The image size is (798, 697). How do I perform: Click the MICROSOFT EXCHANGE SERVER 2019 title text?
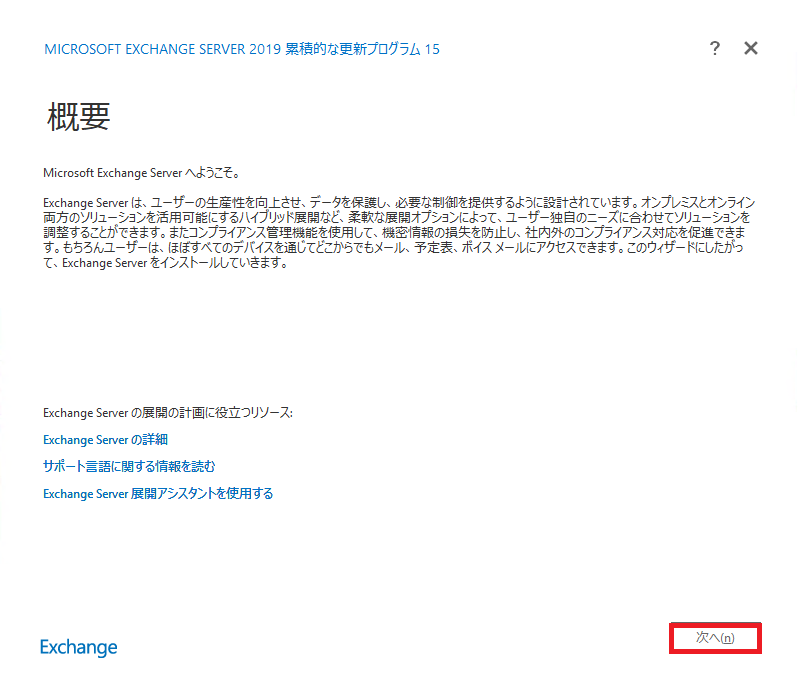coord(242,49)
